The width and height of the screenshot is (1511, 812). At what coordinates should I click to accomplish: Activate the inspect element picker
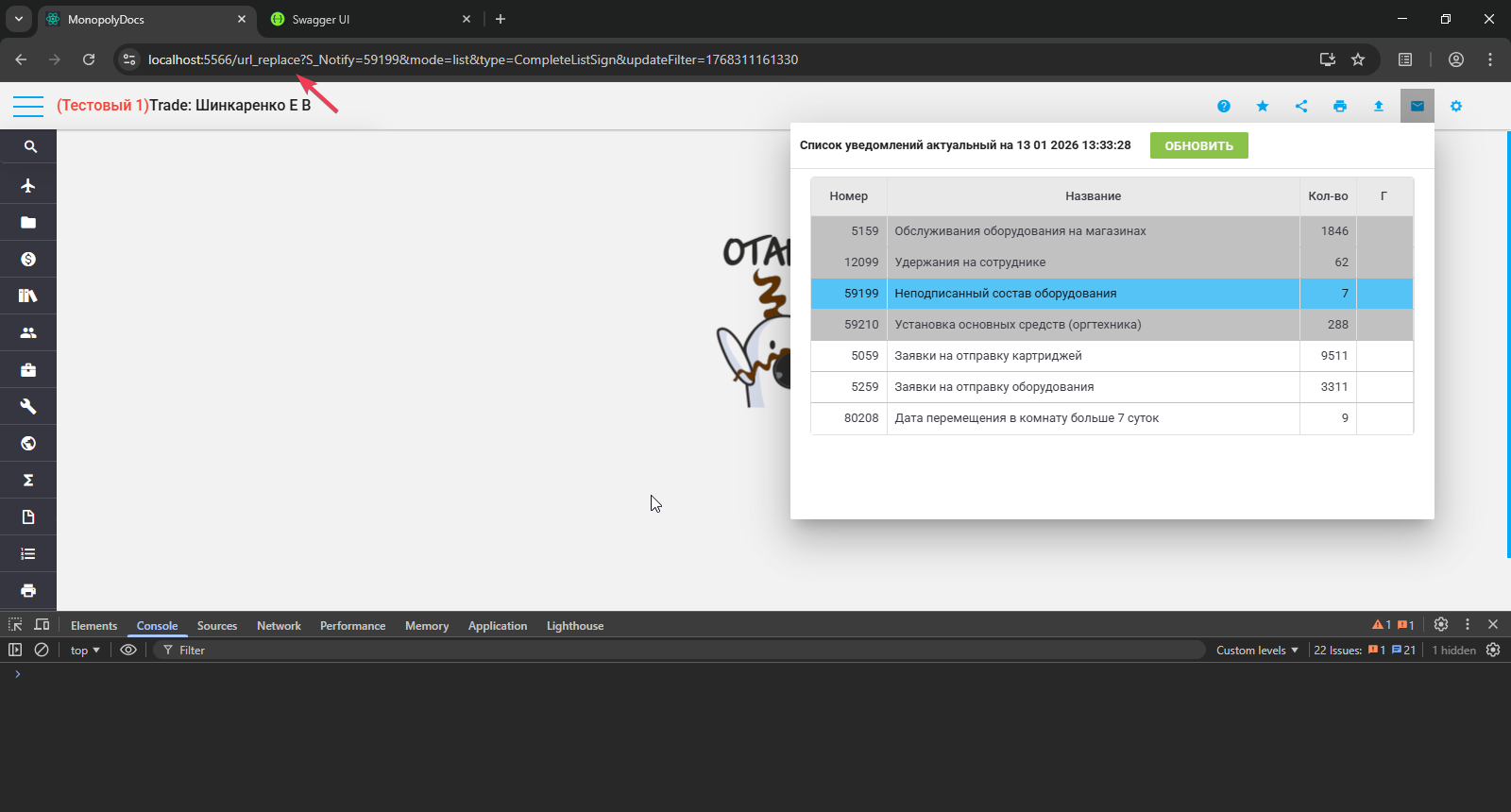click(x=15, y=625)
